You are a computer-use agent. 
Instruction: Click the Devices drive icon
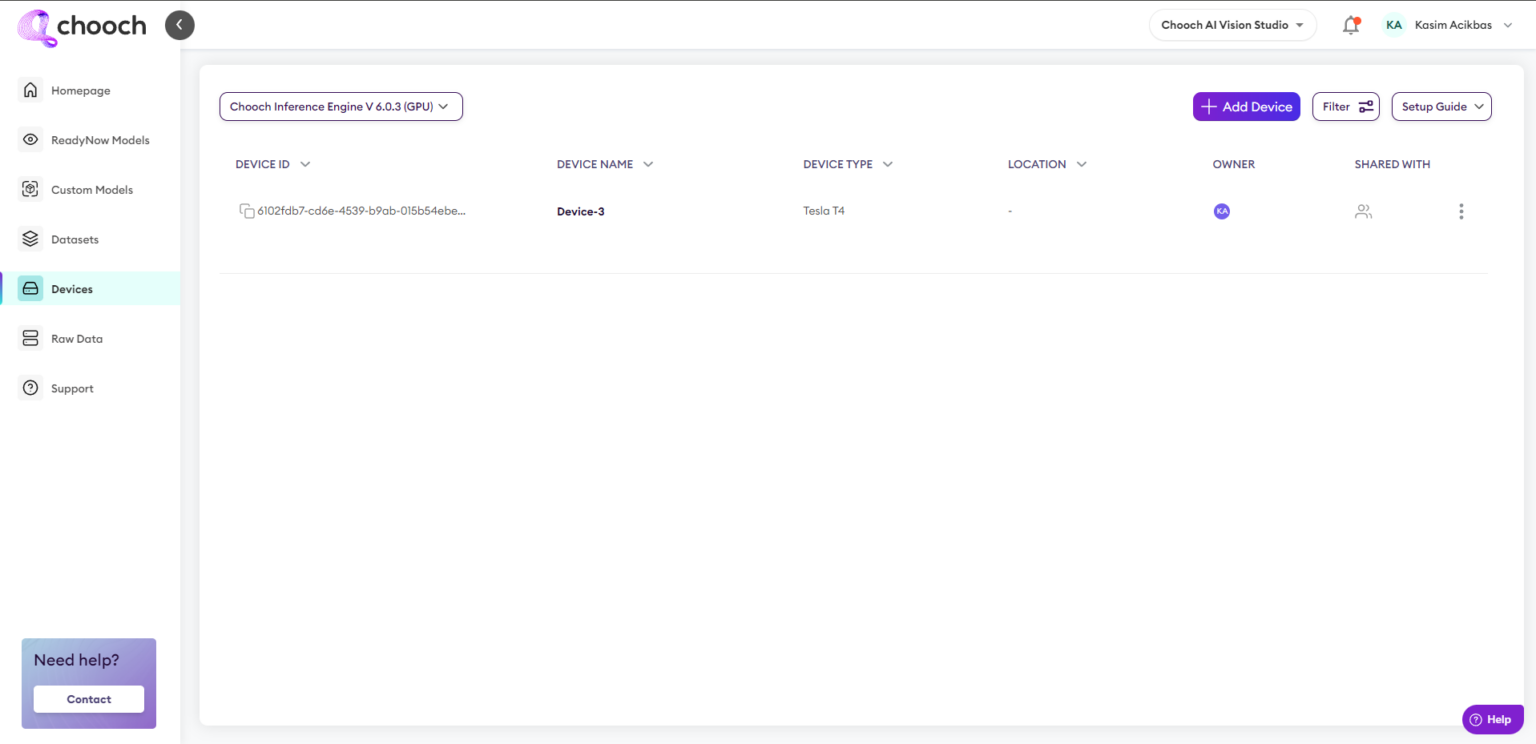[x=31, y=289]
